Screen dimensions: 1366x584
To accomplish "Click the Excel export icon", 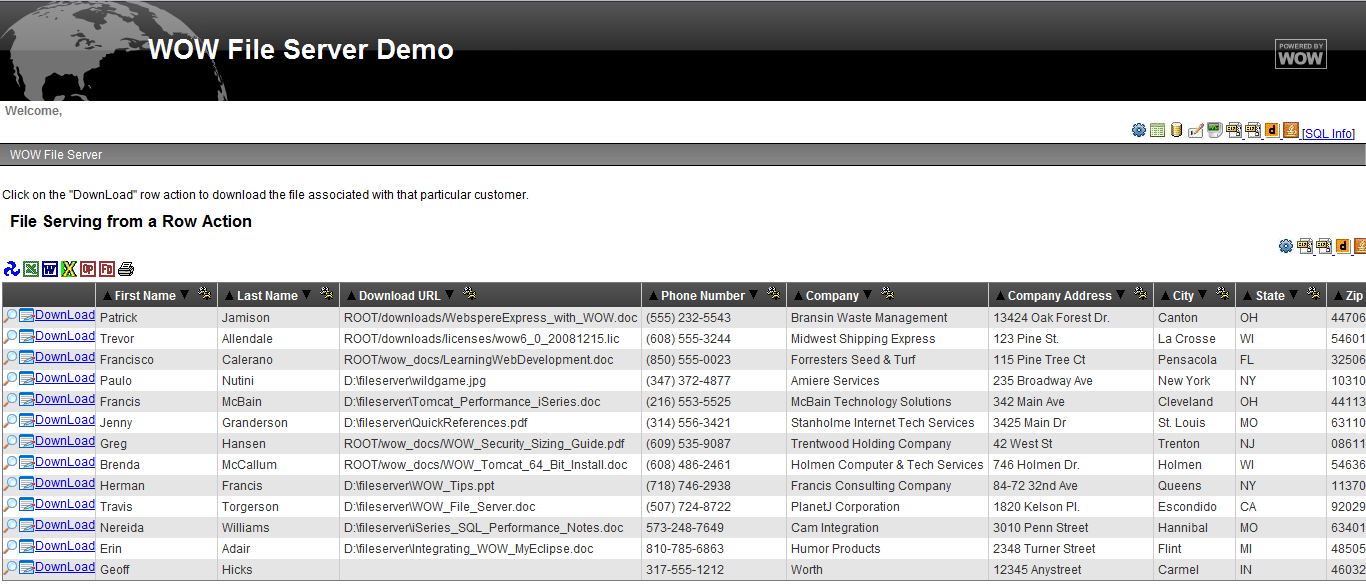I will coord(31,269).
